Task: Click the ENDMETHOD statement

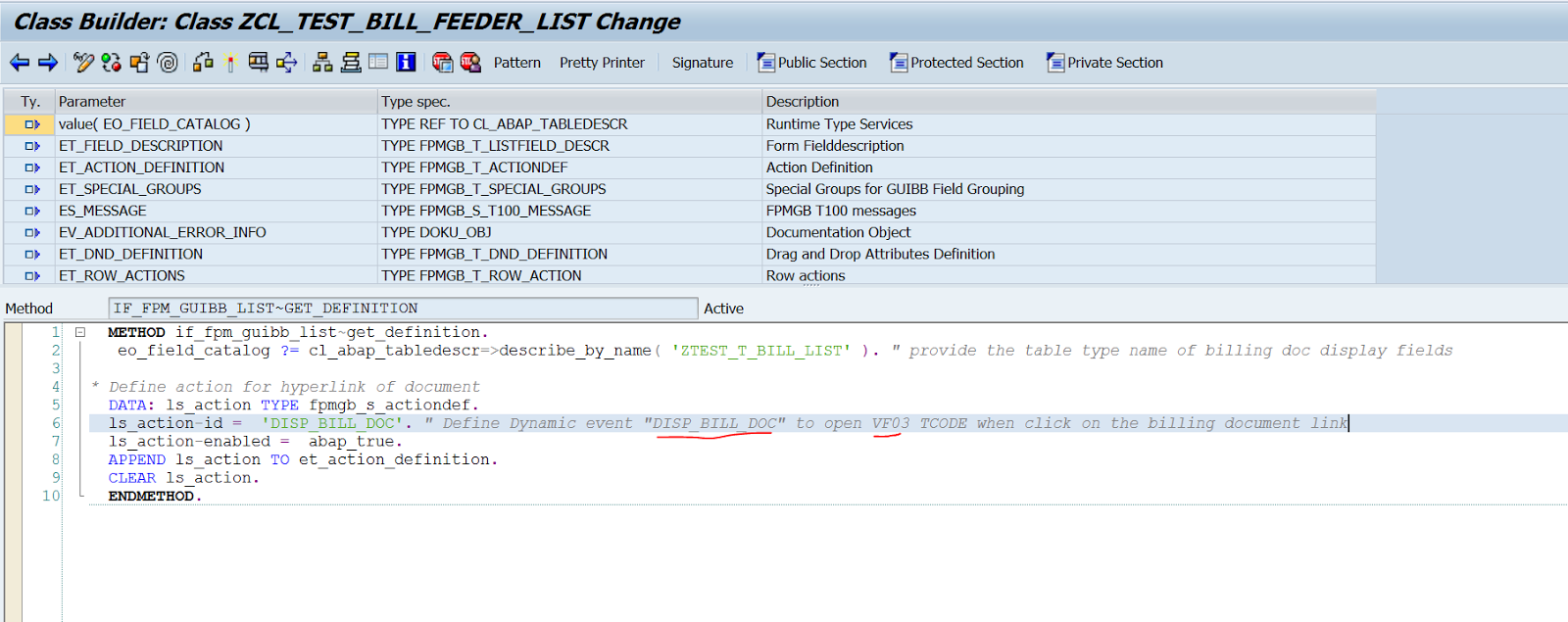Action: tap(154, 497)
